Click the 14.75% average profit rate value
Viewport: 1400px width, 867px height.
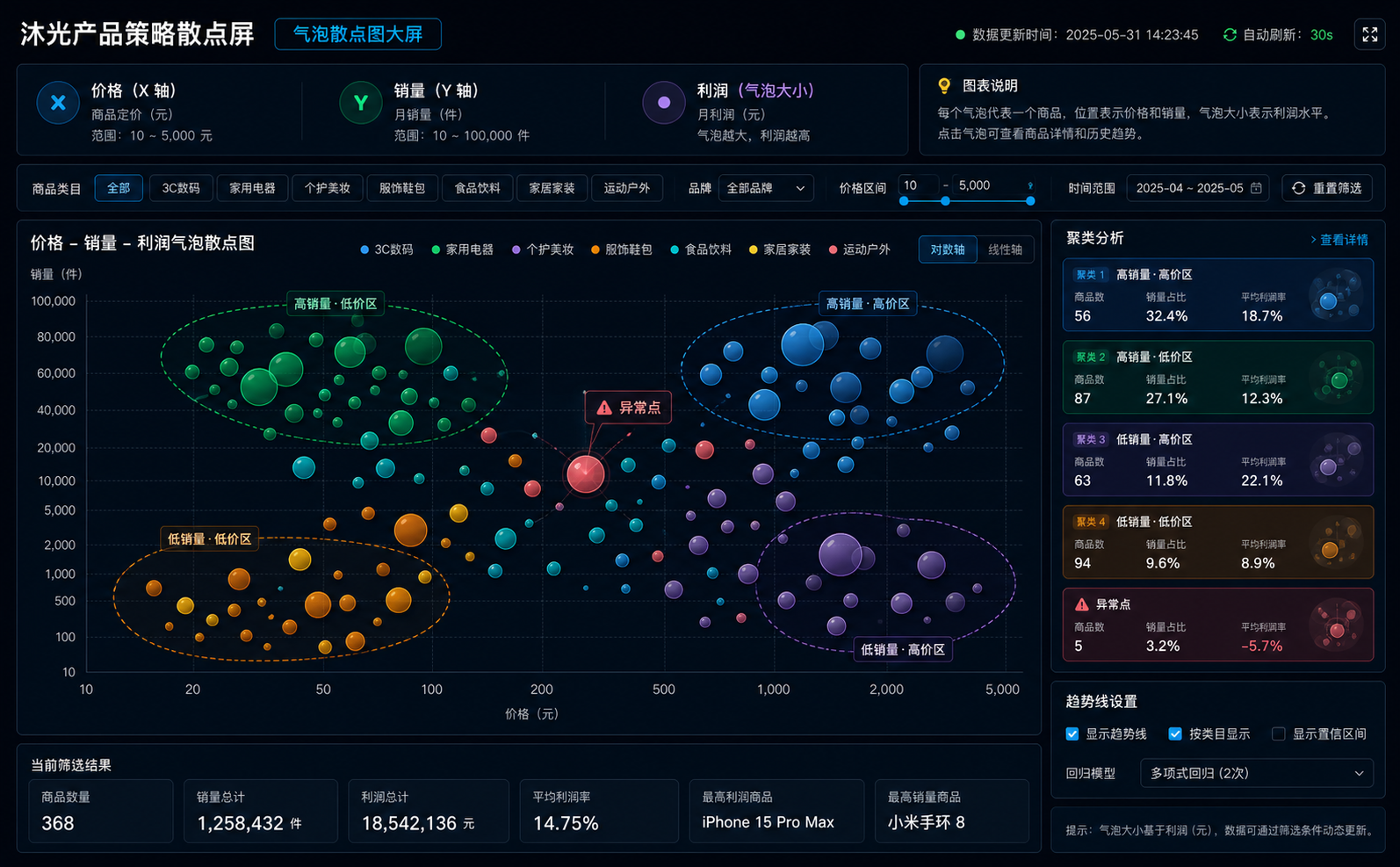(566, 823)
